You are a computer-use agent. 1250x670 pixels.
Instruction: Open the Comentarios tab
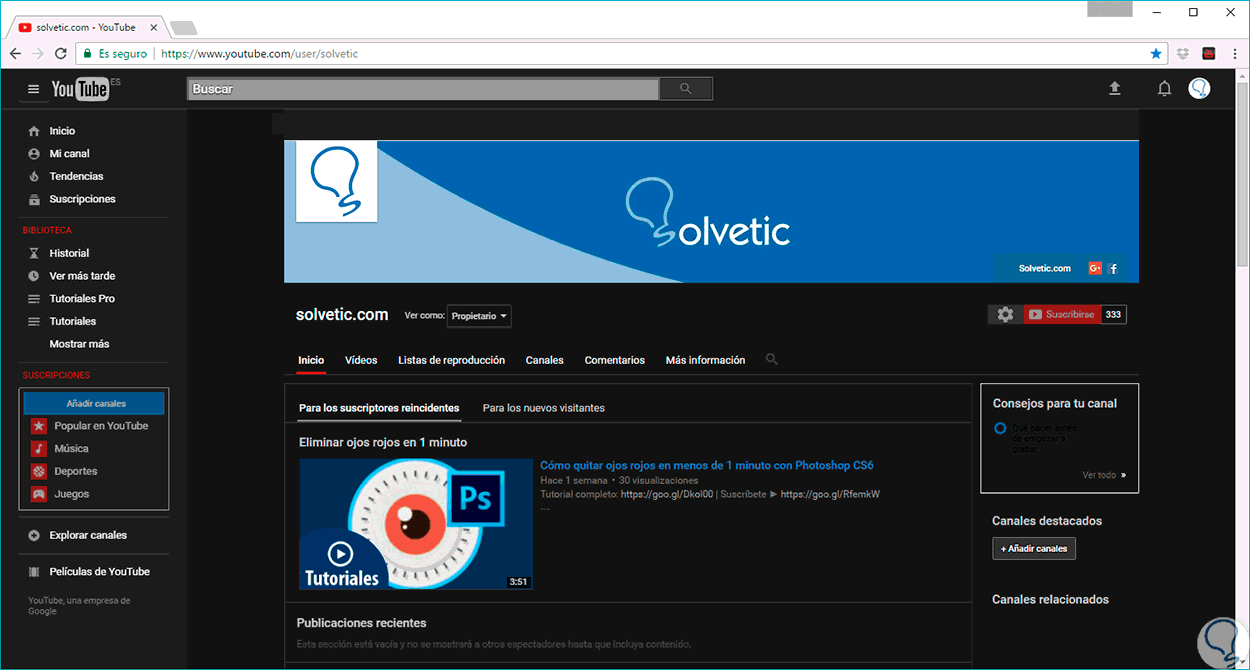coord(615,360)
